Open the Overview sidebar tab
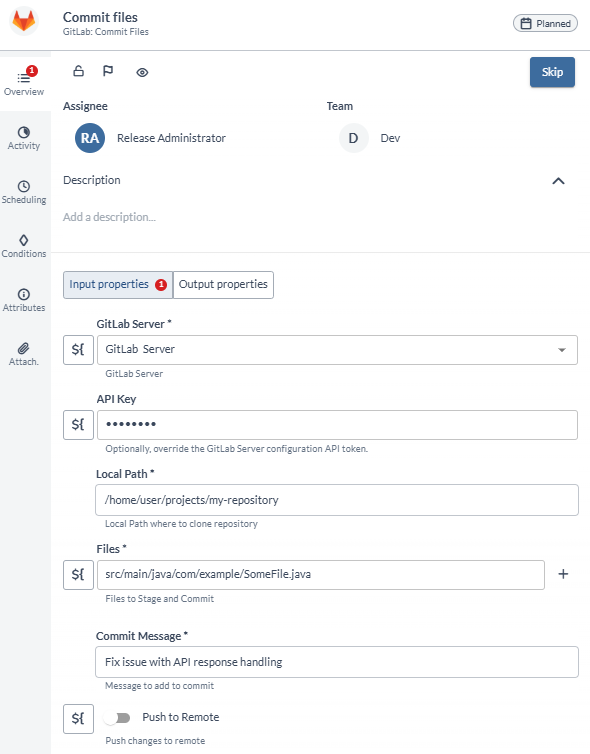The height and width of the screenshot is (754, 590). point(24,84)
